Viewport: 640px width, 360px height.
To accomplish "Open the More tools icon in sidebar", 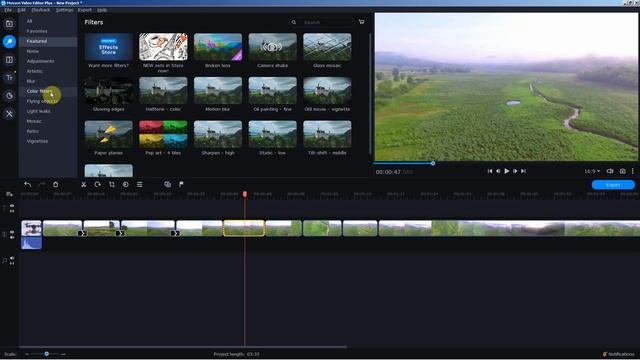I will (9, 114).
